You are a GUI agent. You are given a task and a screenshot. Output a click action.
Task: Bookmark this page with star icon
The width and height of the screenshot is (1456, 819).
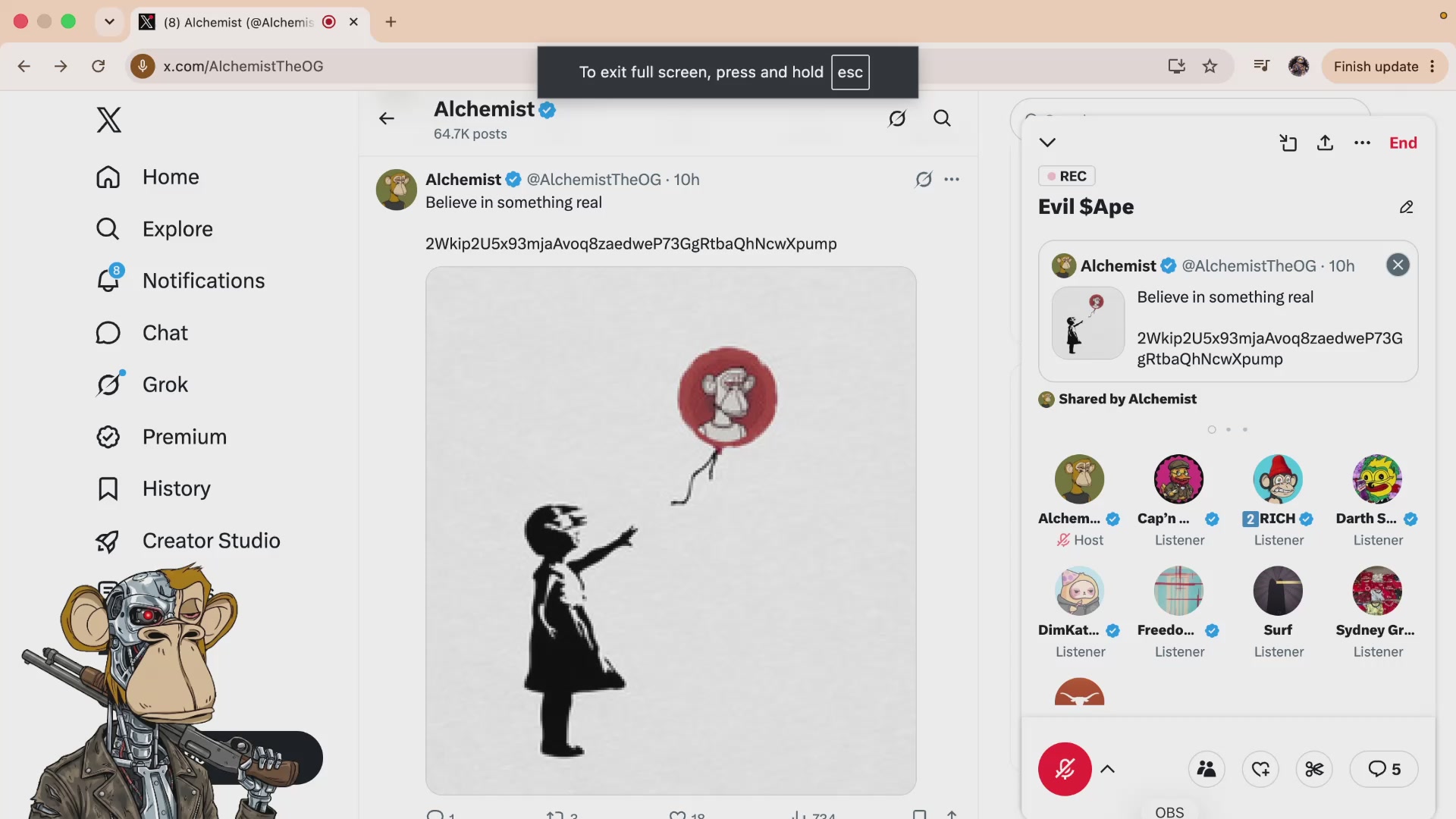1210,67
